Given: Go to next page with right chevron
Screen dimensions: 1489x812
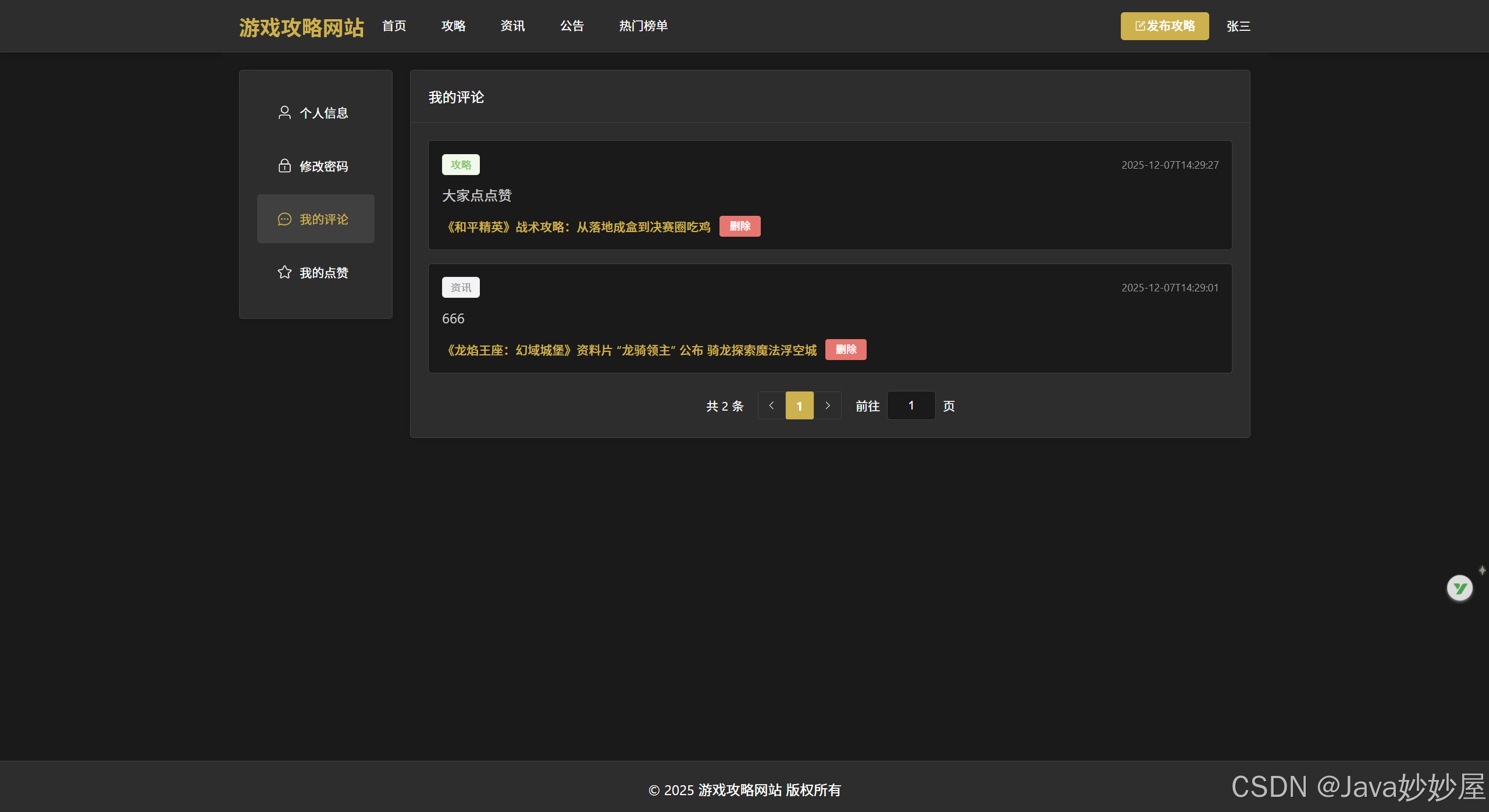Looking at the screenshot, I should point(828,405).
